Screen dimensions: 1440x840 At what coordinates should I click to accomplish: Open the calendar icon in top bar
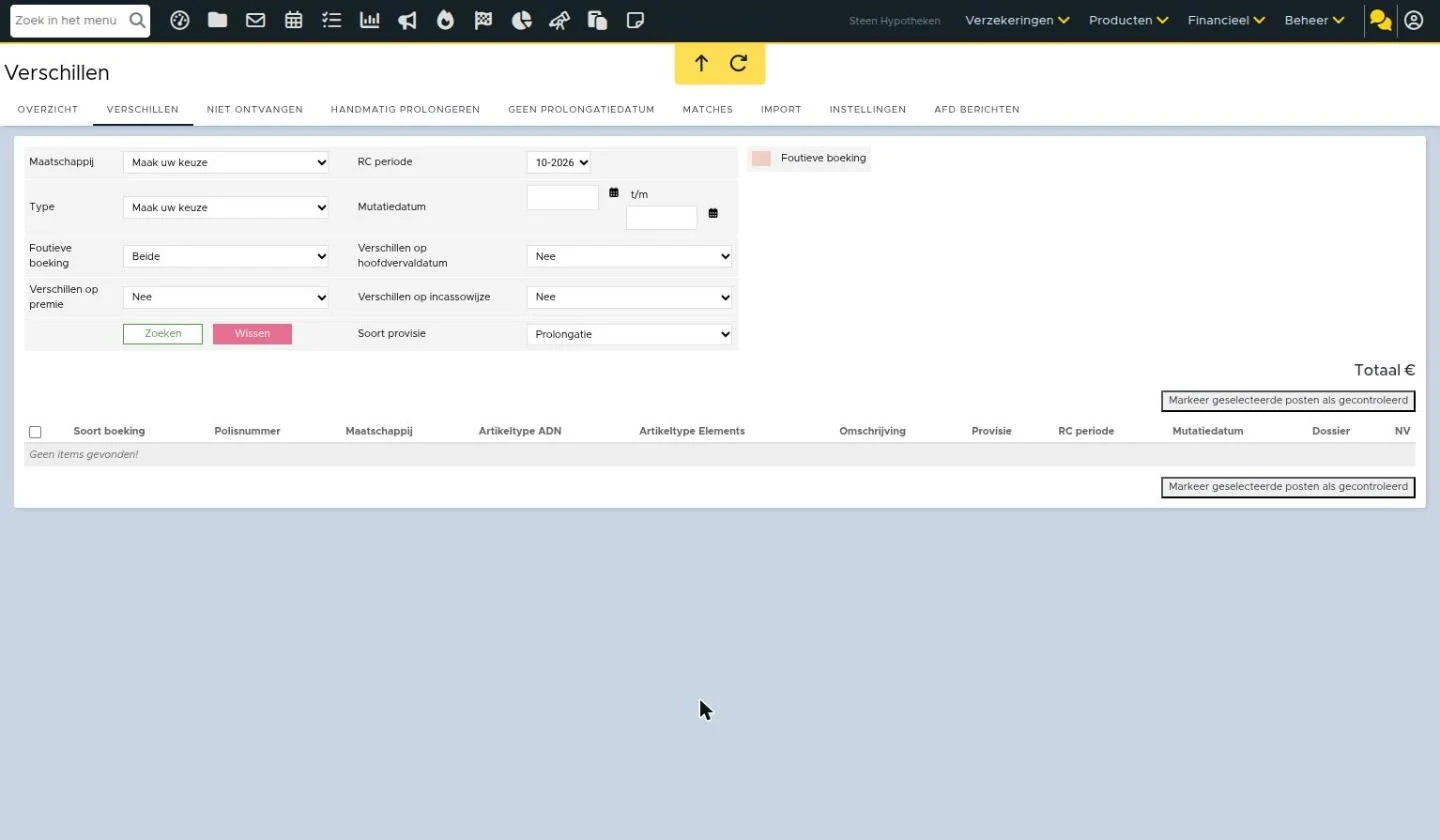[x=293, y=20]
